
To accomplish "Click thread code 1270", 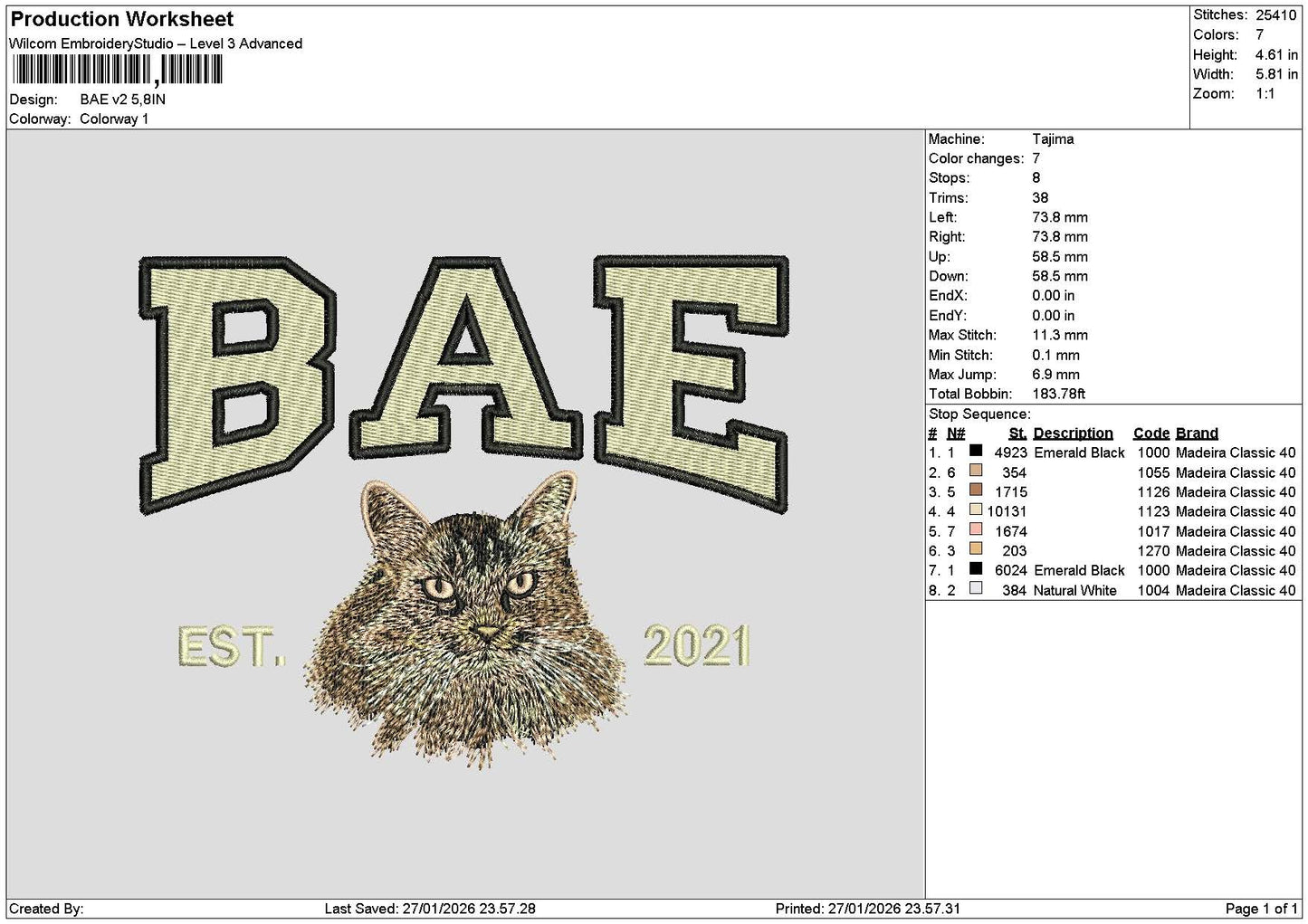I will click(x=1153, y=550).
